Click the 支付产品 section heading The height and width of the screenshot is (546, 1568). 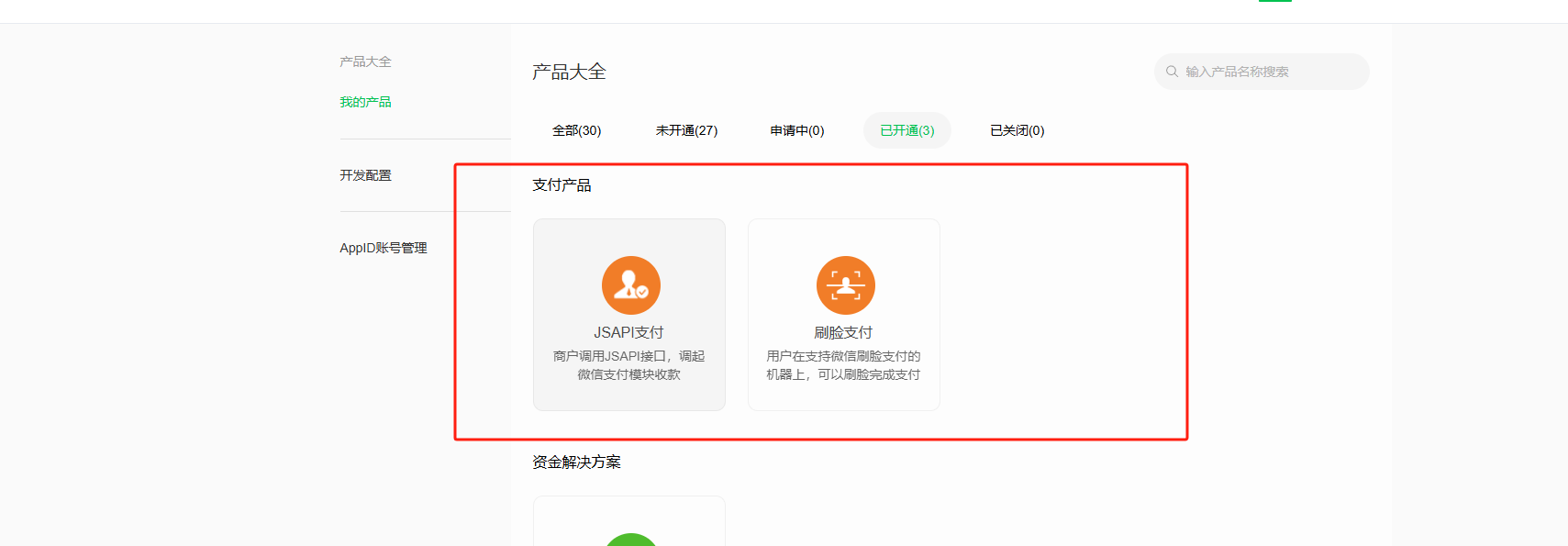[562, 185]
